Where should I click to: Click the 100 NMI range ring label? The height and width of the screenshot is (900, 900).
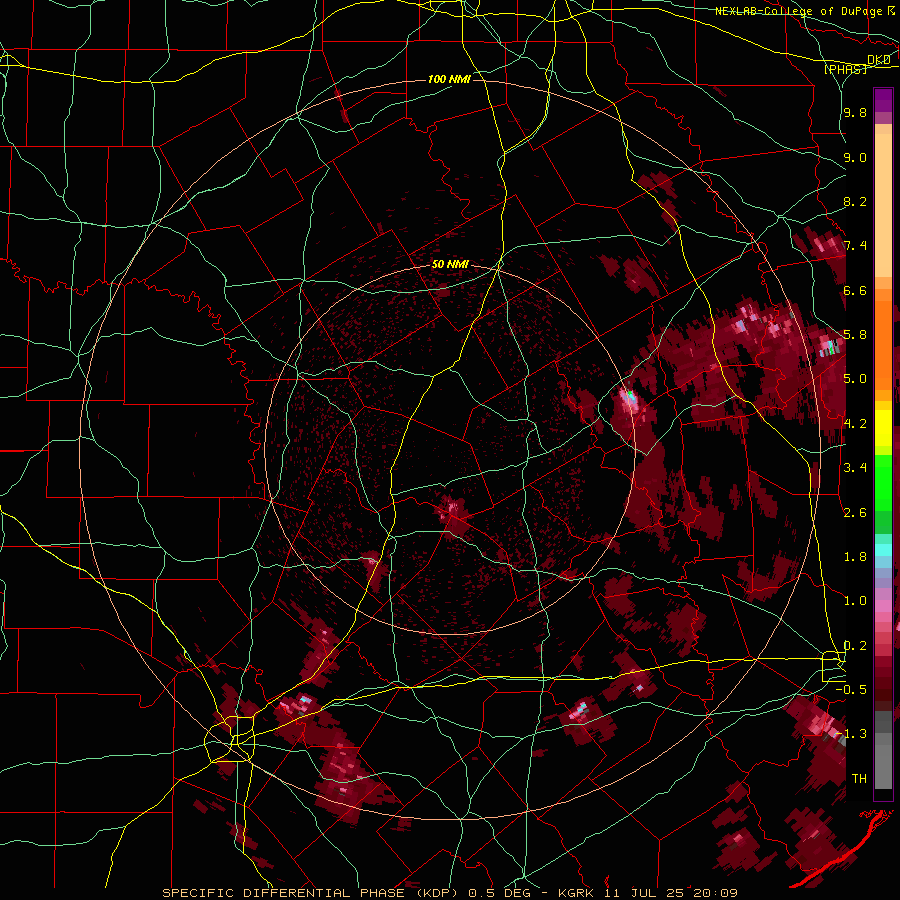pos(449,79)
